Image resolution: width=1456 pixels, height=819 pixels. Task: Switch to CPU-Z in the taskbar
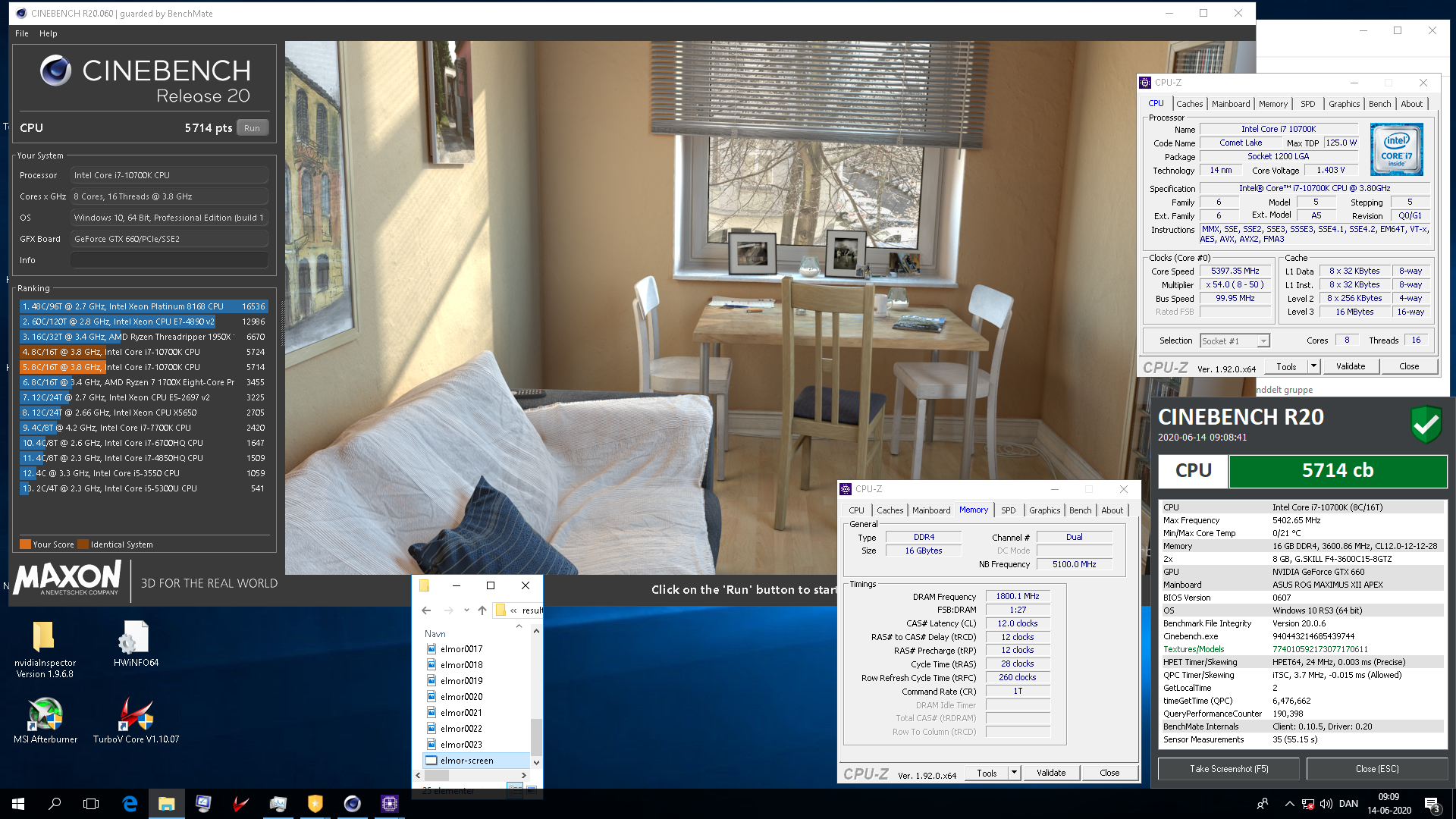(x=390, y=804)
